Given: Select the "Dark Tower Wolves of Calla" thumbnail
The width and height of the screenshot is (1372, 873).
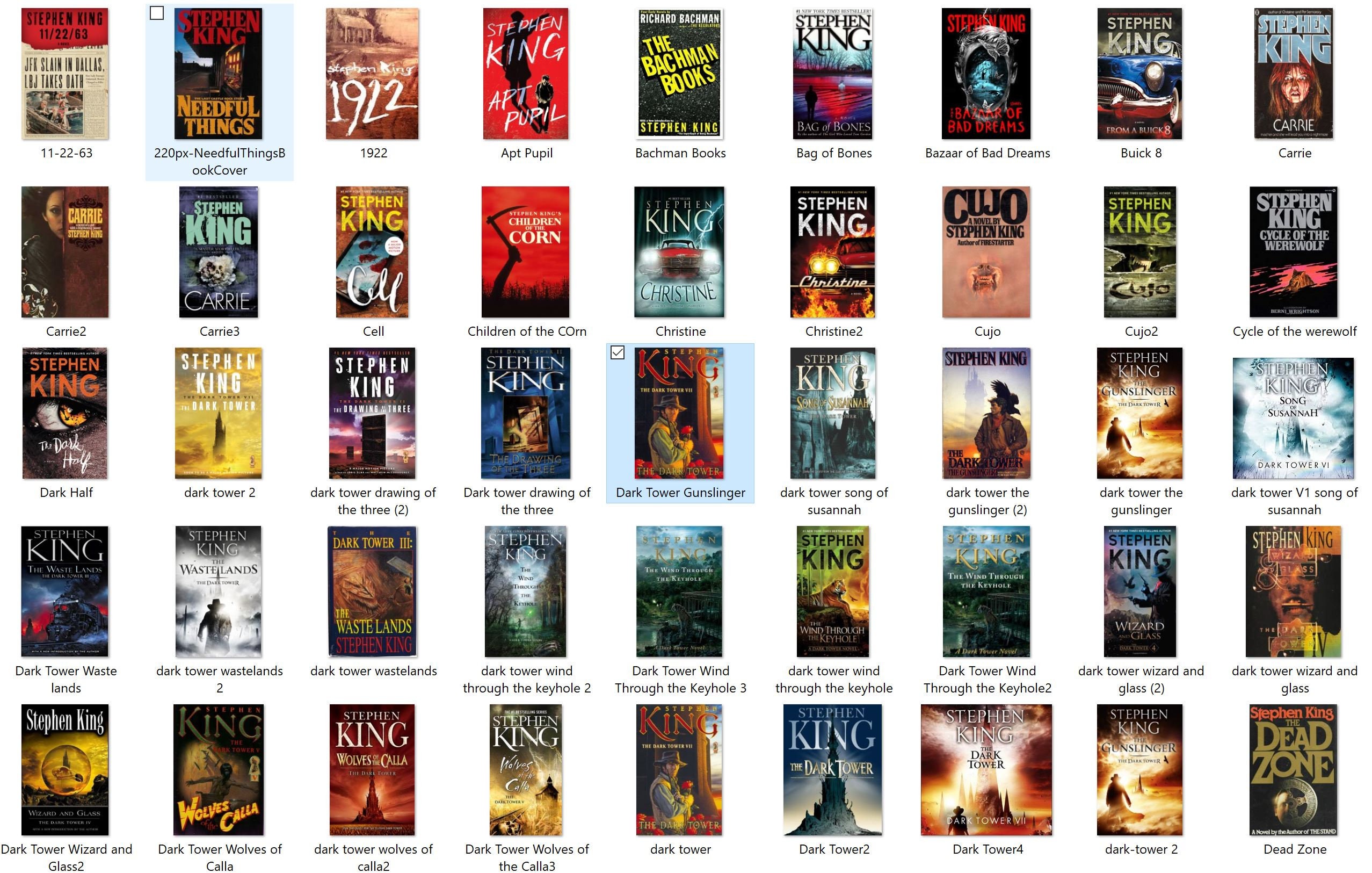Looking at the screenshot, I should 219,770.
